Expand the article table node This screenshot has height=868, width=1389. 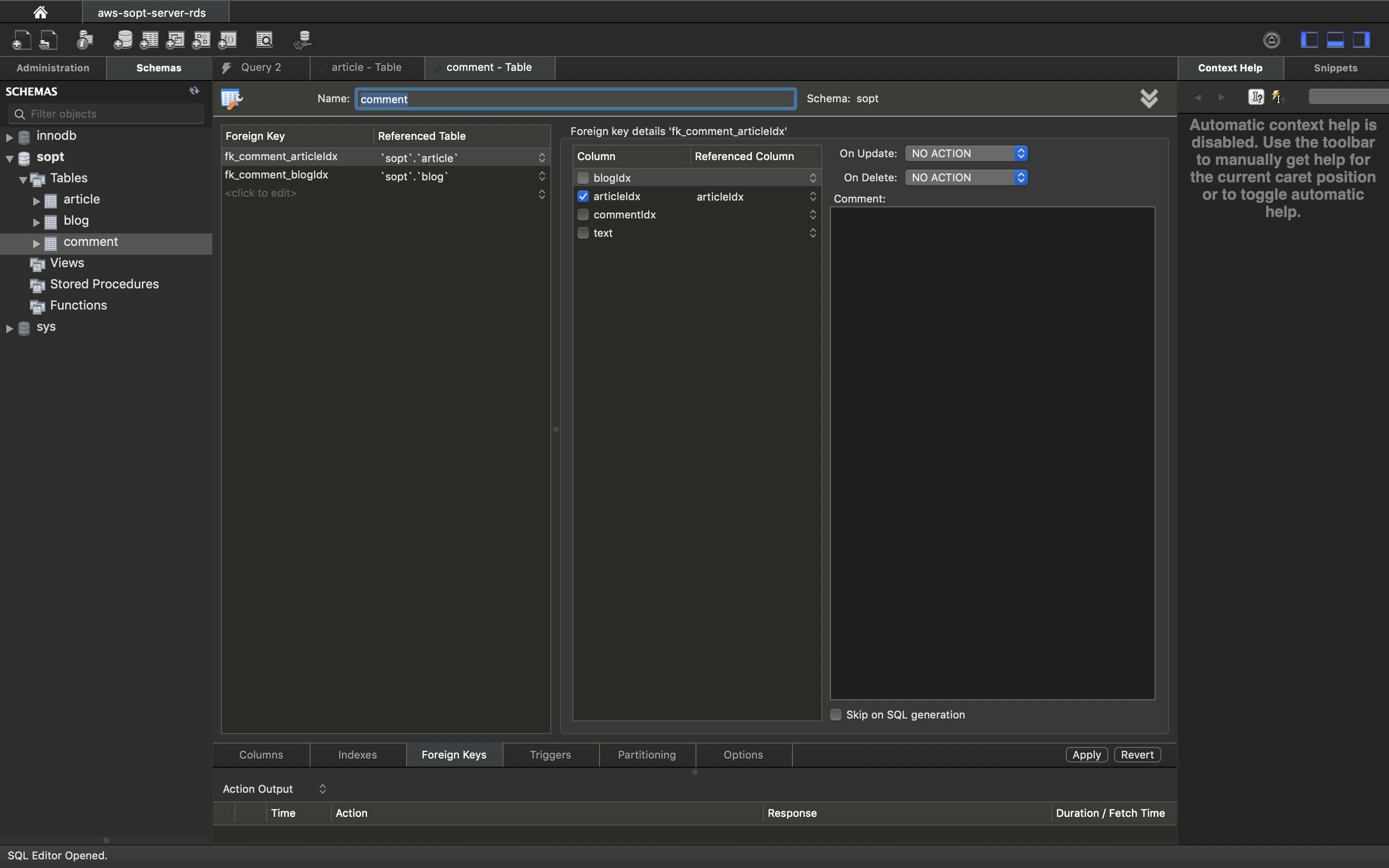point(36,200)
